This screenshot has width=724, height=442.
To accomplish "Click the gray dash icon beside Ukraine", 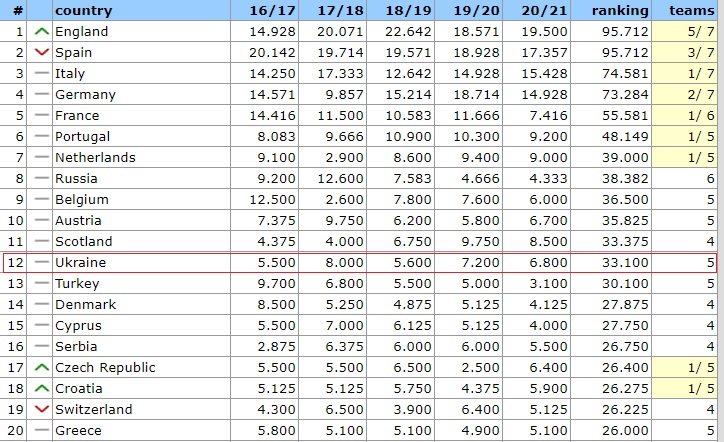I will [x=41, y=263].
